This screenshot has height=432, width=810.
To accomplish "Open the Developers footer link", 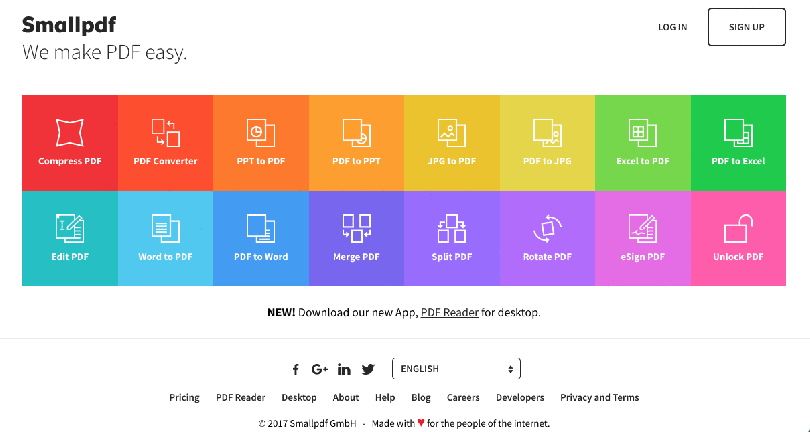I will [520, 397].
